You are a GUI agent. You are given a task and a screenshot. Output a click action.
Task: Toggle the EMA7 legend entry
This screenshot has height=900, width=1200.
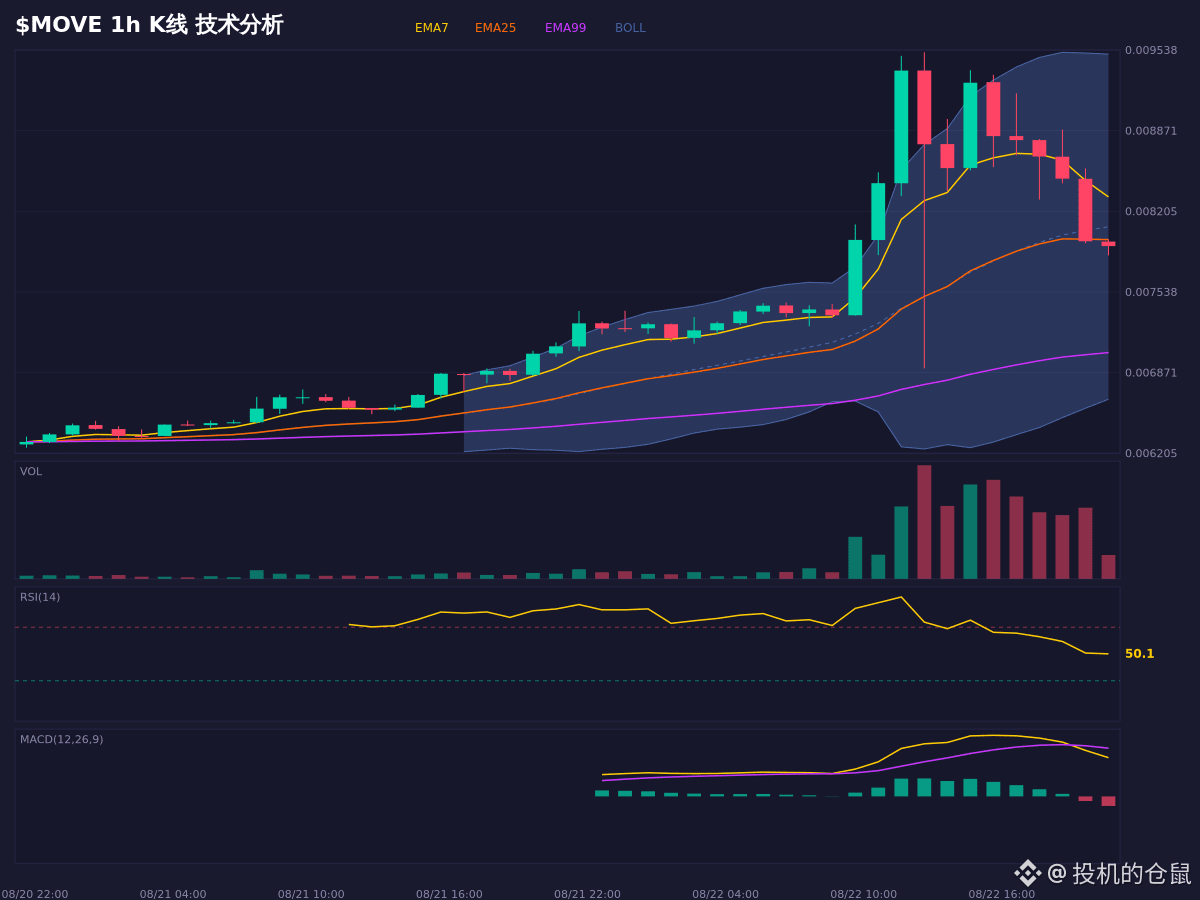[432, 28]
